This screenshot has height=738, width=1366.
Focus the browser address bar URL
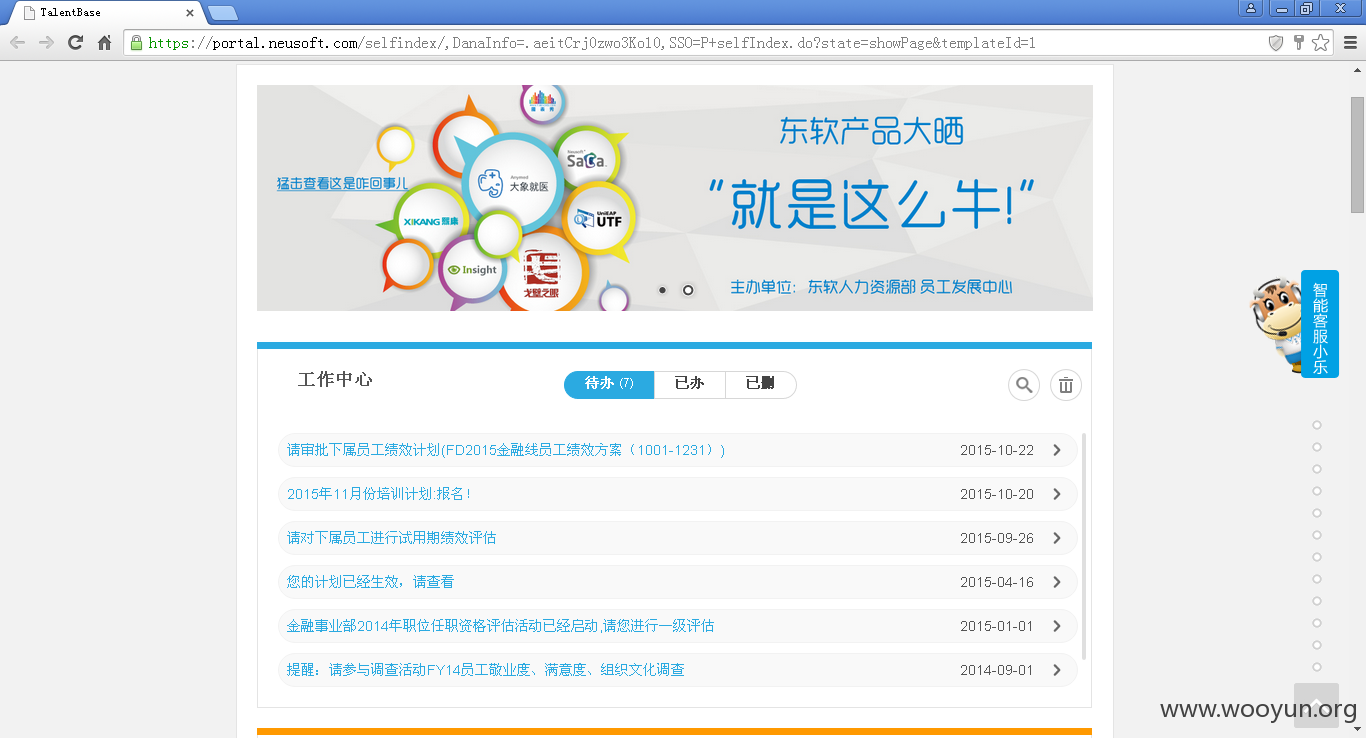(x=592, y=43)
